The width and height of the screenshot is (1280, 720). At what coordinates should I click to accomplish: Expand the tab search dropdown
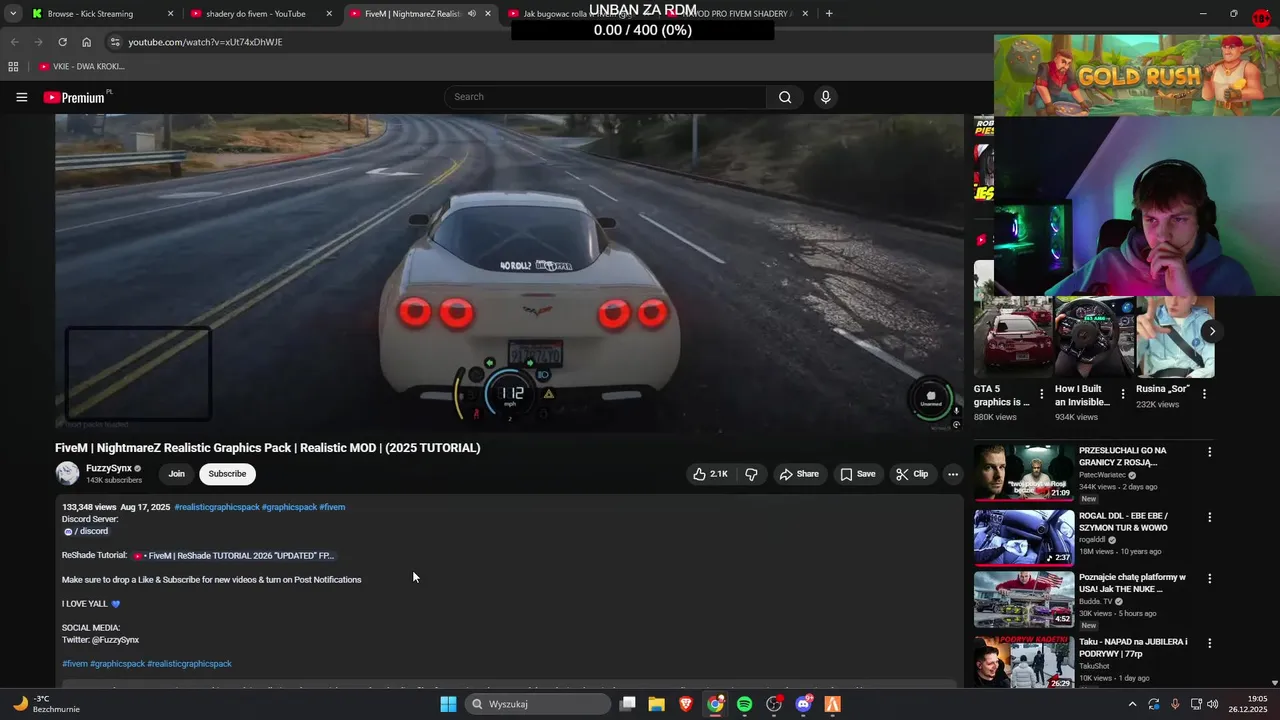(x=13, y=13)
